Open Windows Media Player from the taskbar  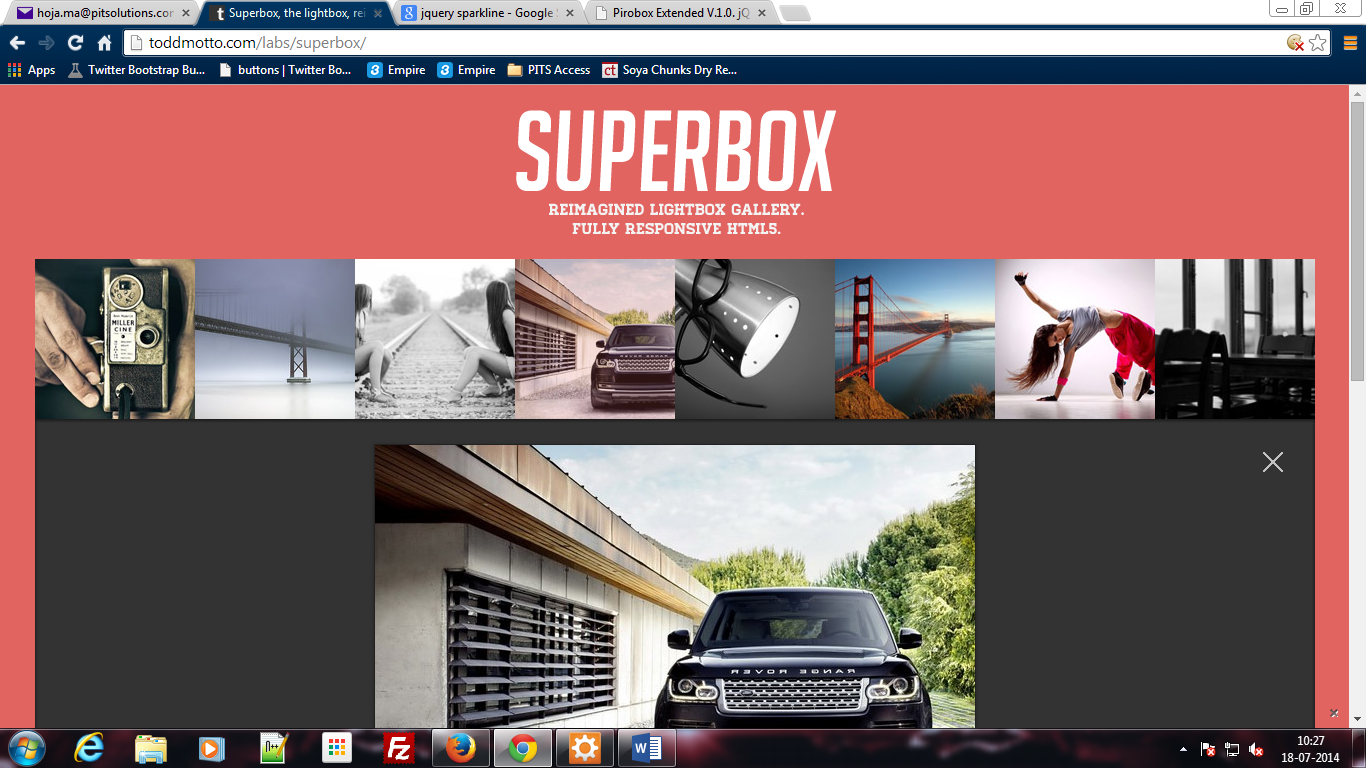[x=212, y=748]
